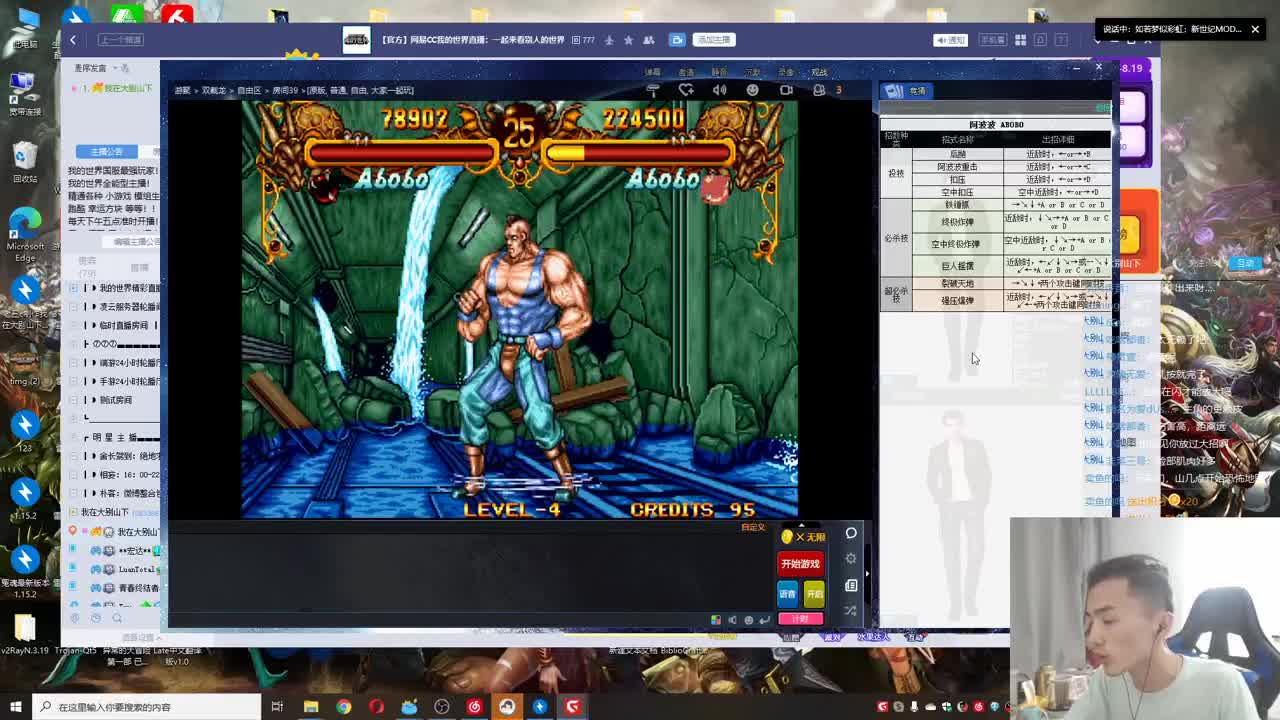Image resolution: width=1280 pixels, height=720 pixels.
Task: Open the emoticon icon in chat input bar
Action: pyautogui.click(x=748, y=620)
